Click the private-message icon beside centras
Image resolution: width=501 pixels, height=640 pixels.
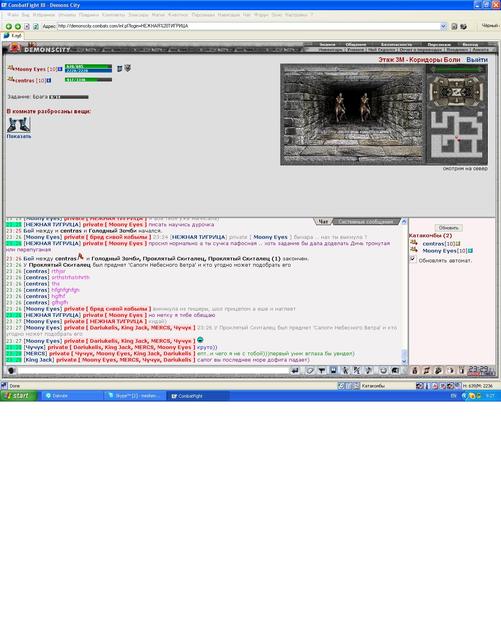pyautogui.click(x=413, y=243)
